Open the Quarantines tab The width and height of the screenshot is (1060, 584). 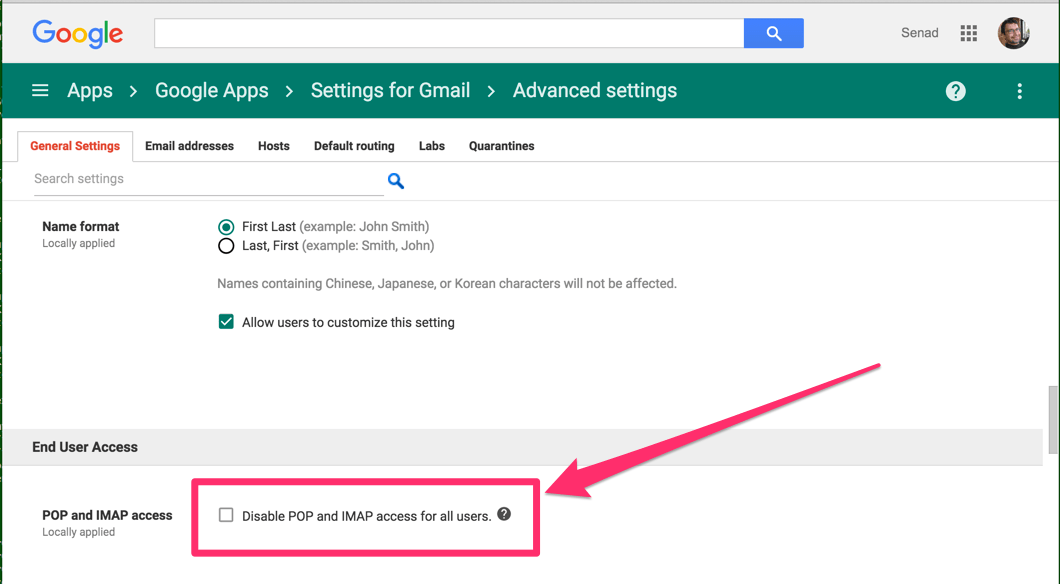(501, 146)
